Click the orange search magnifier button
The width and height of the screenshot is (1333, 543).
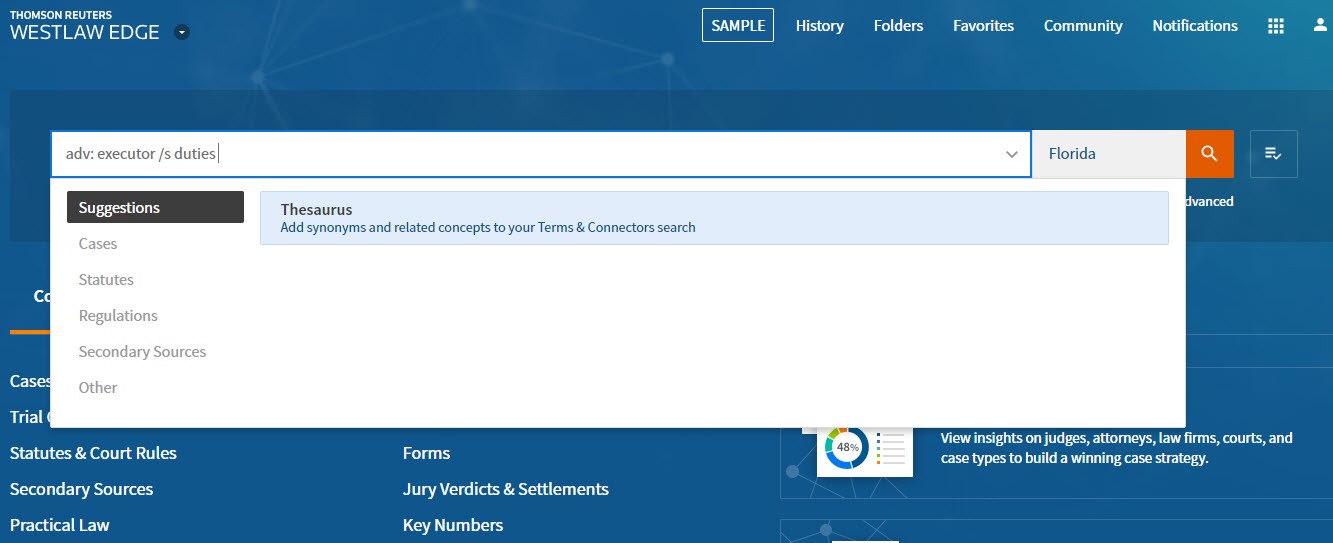click(x=1209, y=154)
